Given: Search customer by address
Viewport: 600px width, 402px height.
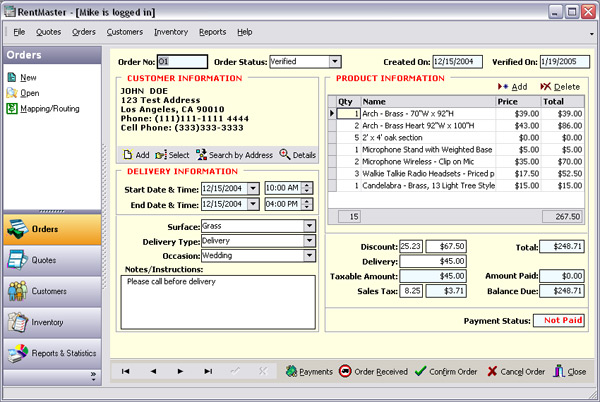Looking at the screenshot, I should 234,155.
